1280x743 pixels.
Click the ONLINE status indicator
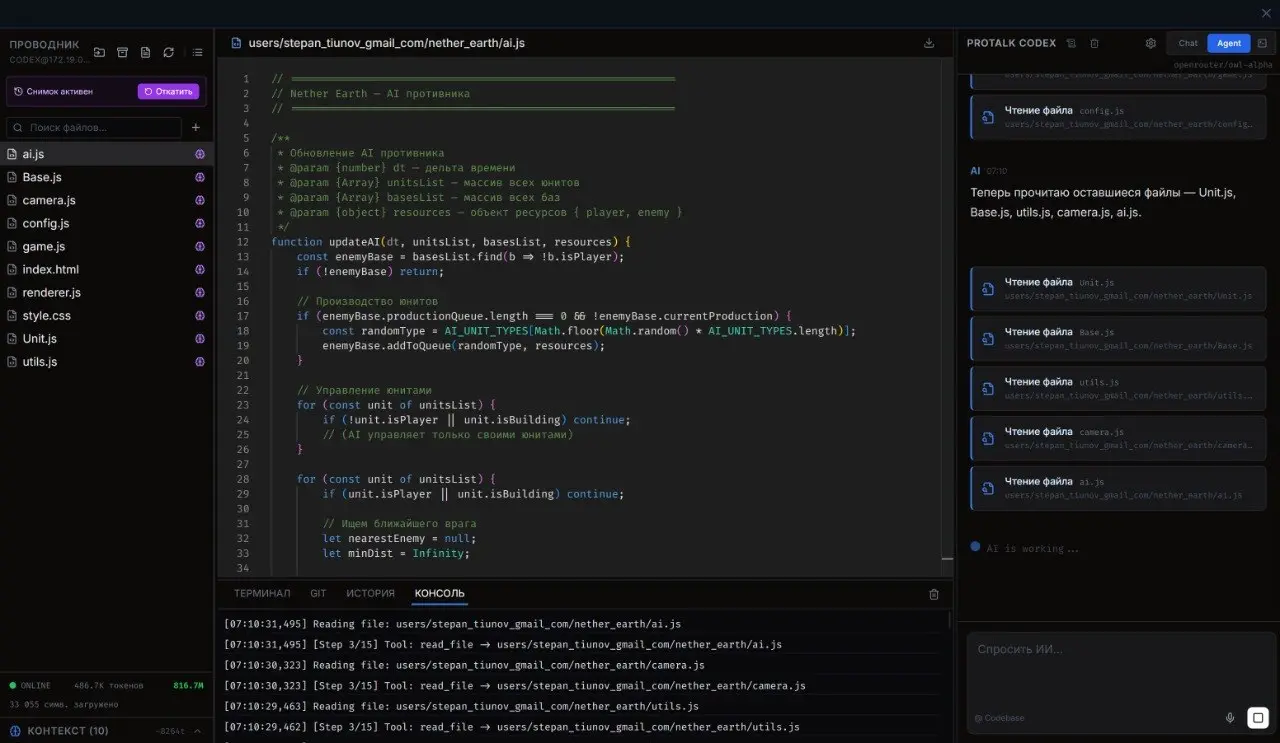30,686
